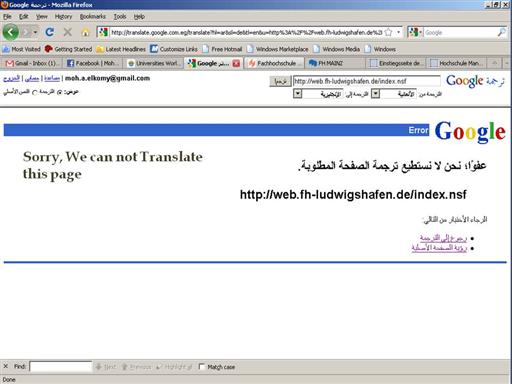Enable the Match case checkbox
The height and width of the screenshot is (384, 512).
[201, 367]
